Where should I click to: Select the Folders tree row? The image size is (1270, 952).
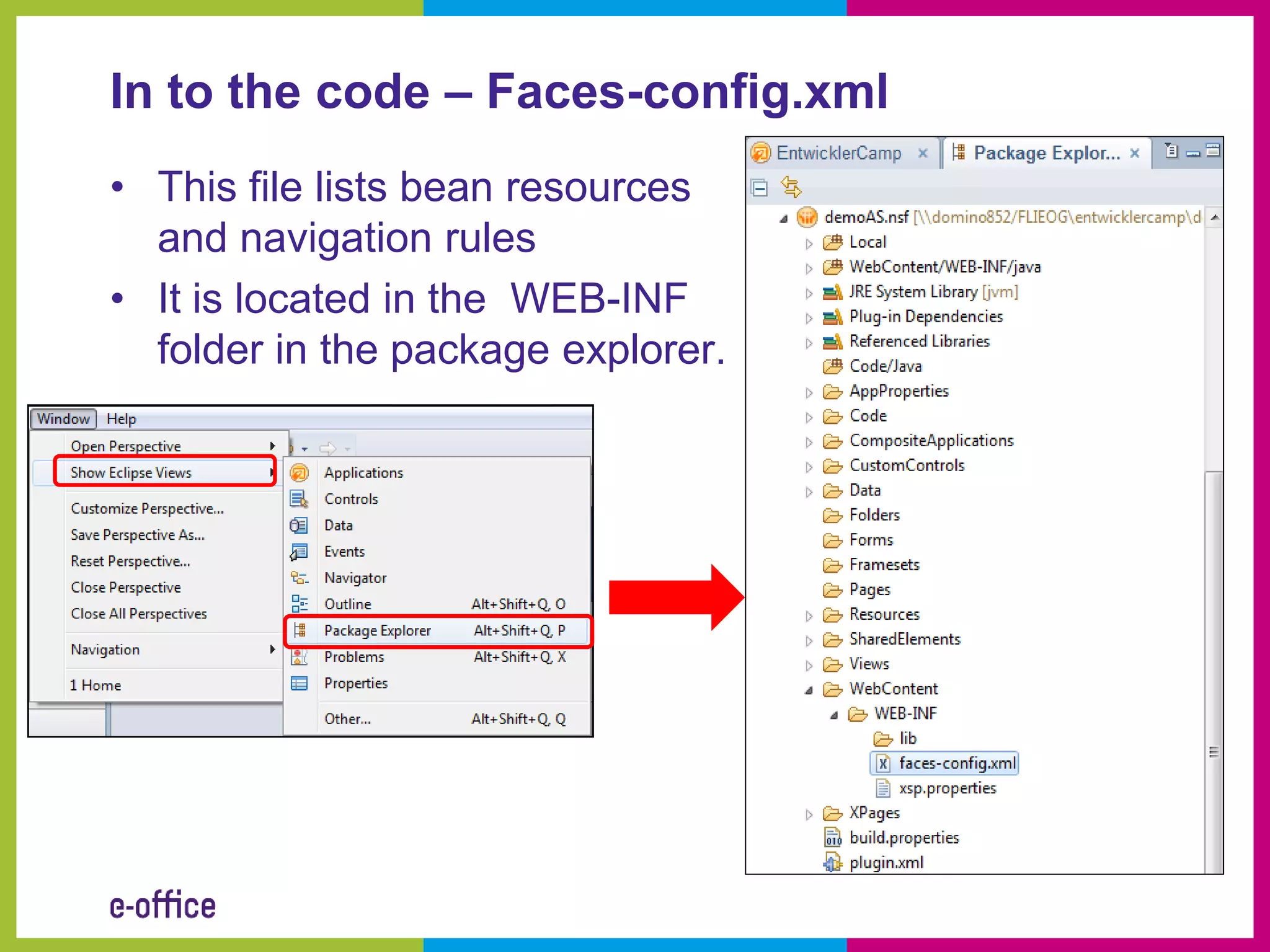click(x=861, y=516)
